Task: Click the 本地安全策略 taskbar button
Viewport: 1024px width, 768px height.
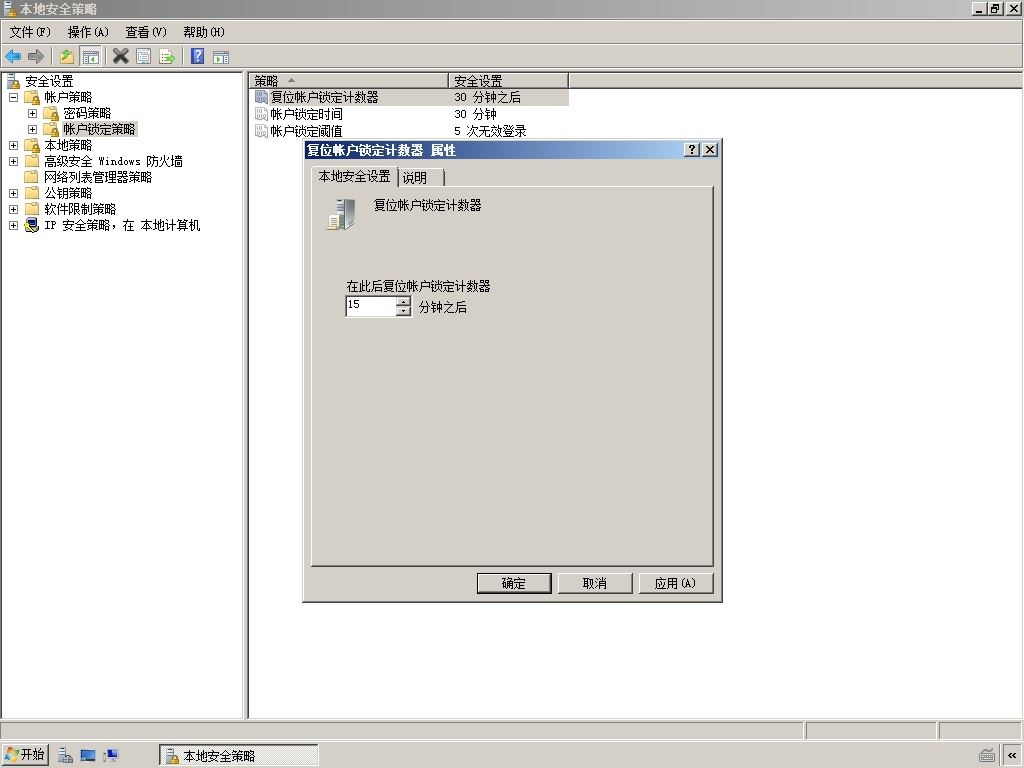Action: pos(239,756)
